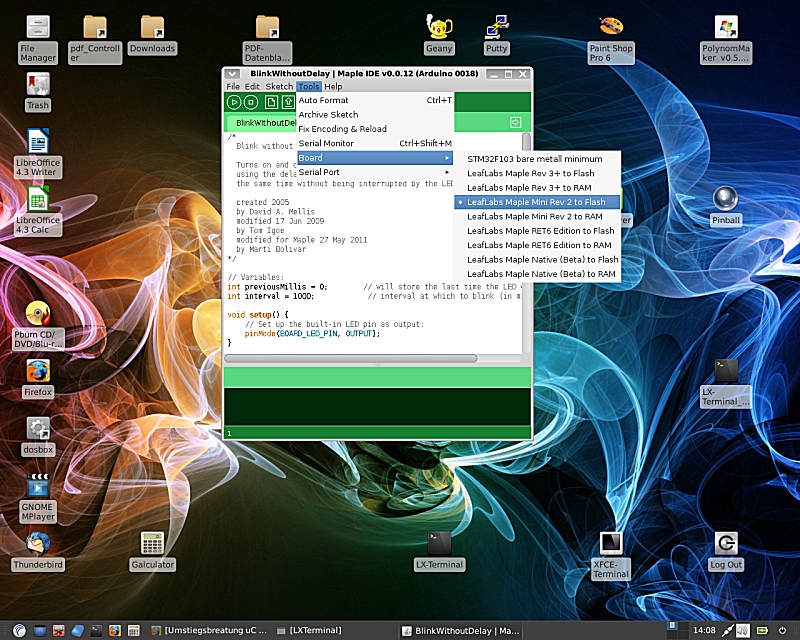Click the Pinball desktop icon
The height and width of the screenshot is (640, 800).
click(x=726, y=206)
